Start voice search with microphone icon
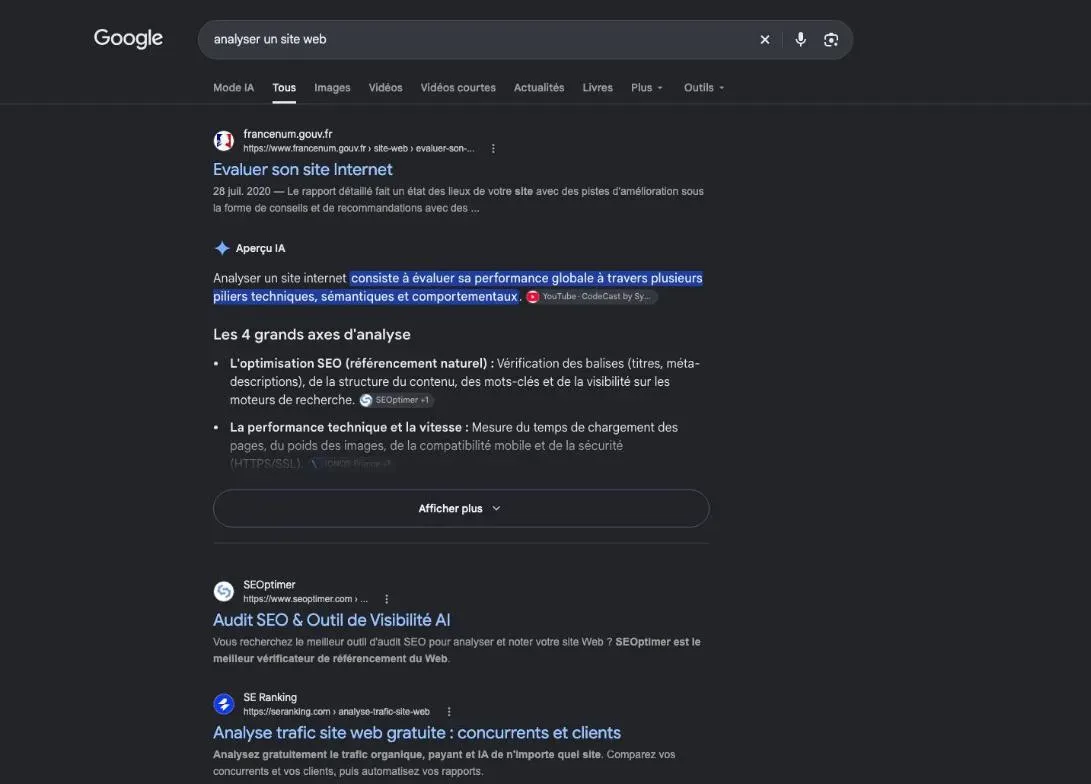The width and height of the screenshot is (1091, 784). click(800, 40)
